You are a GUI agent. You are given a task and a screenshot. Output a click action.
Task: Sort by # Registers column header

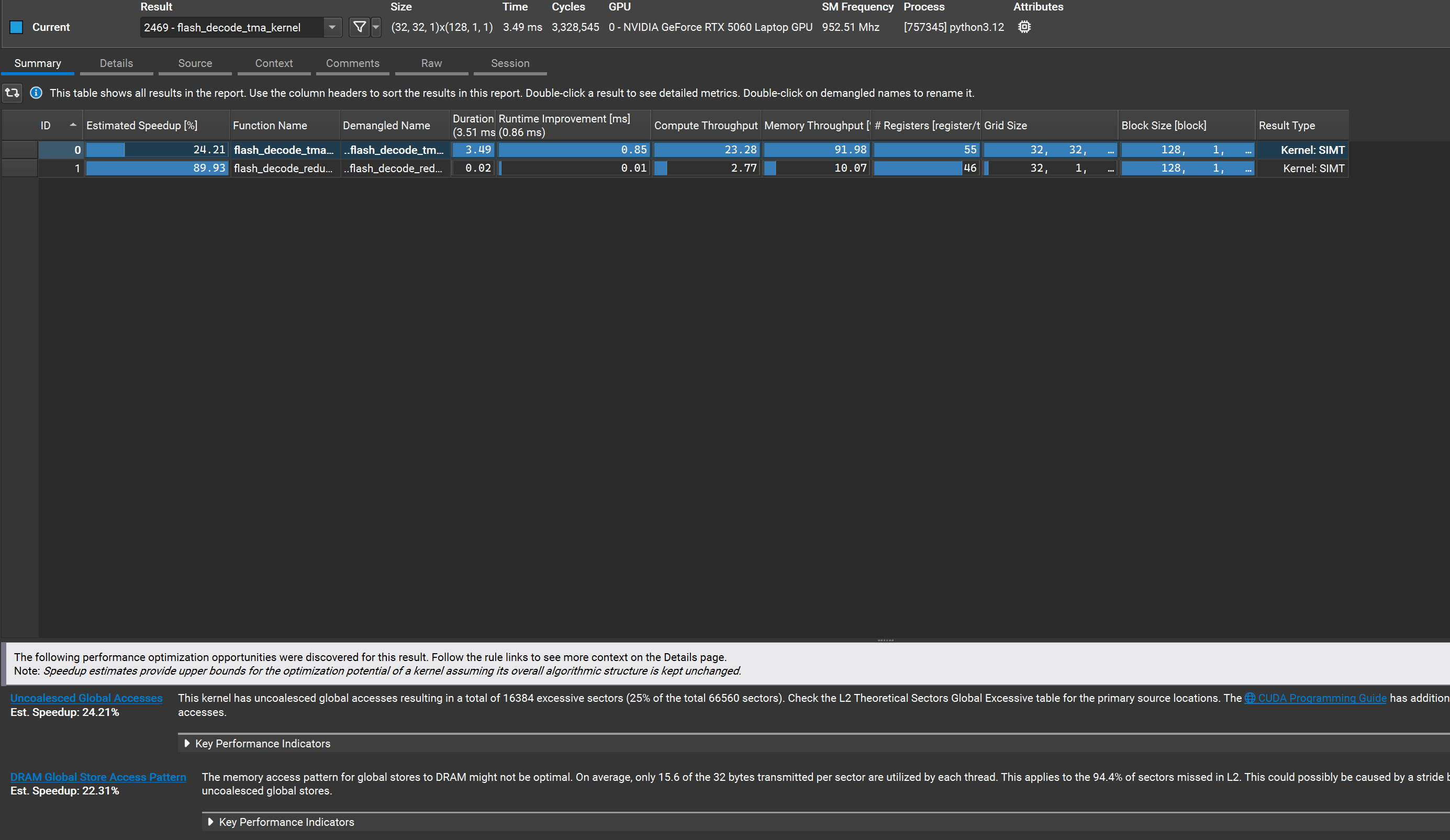point(927,126)
